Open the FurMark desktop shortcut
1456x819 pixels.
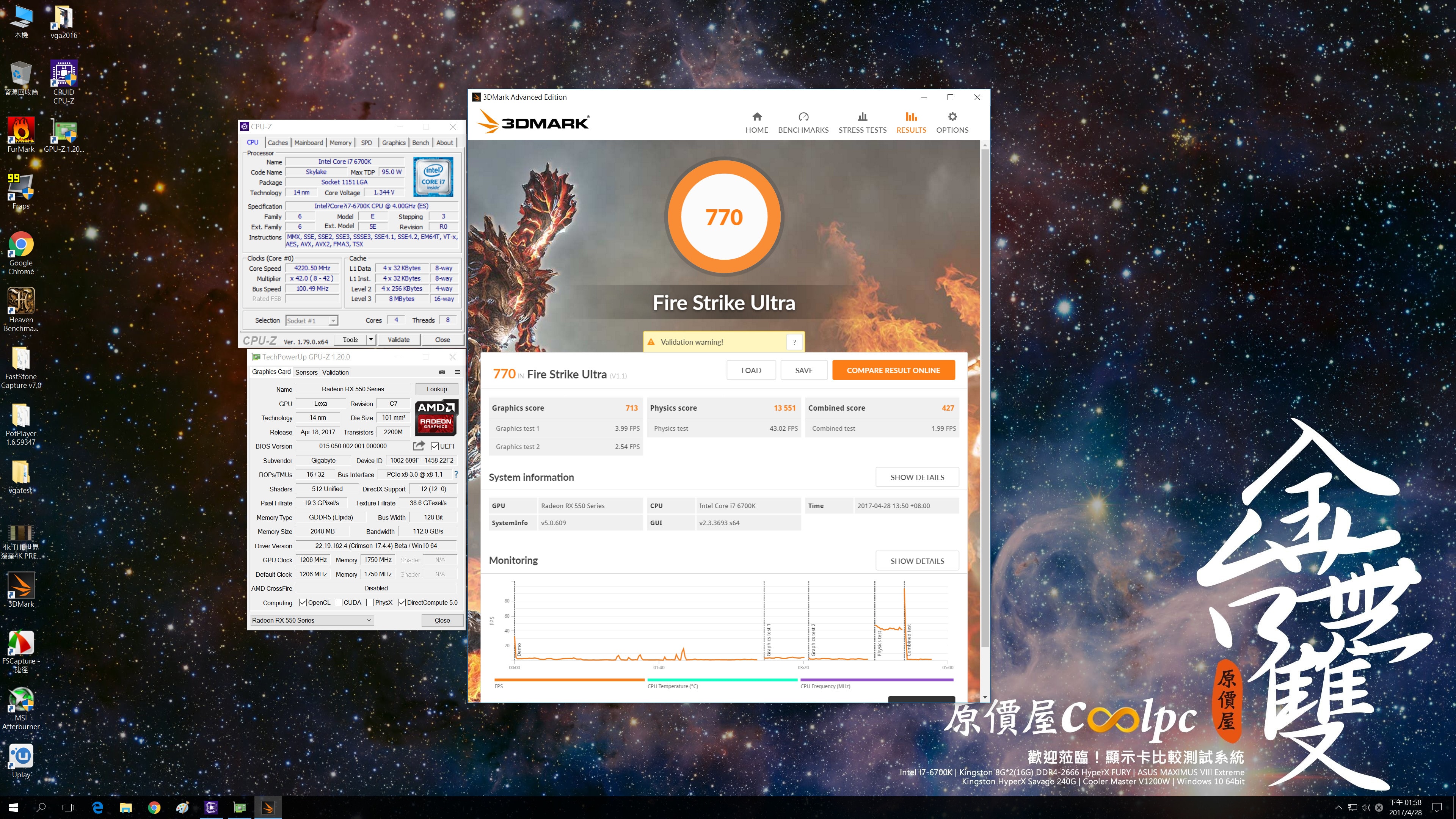click(21, 135)
